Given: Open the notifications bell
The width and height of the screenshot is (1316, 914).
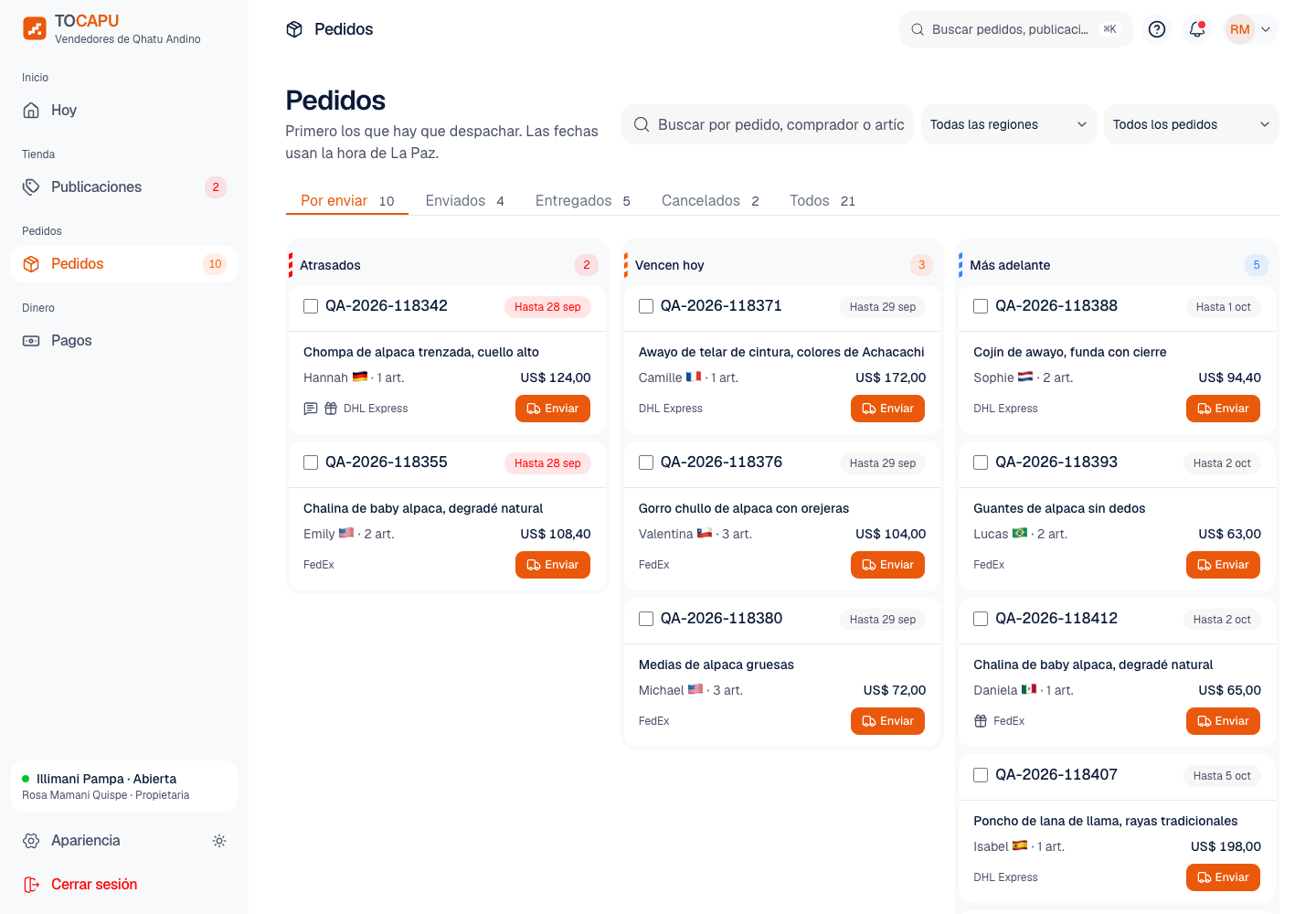Looking at the screenshot, I should pos(1197,29).
